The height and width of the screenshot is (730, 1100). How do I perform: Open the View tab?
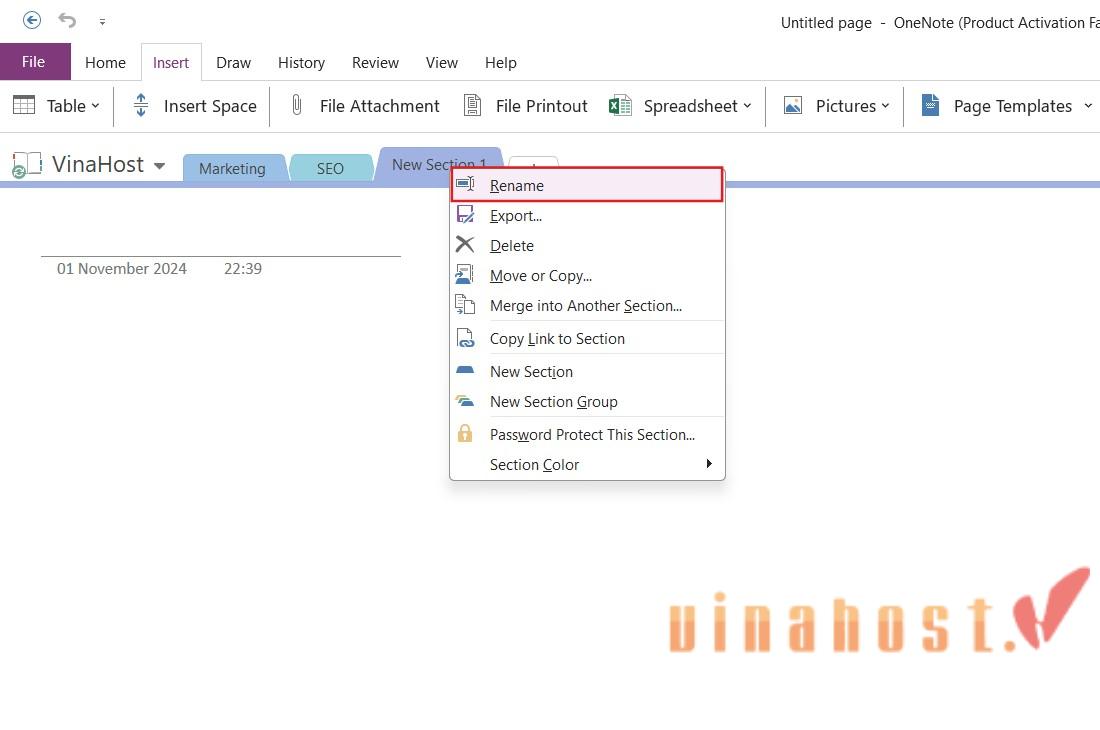click(x=441, y=62)
